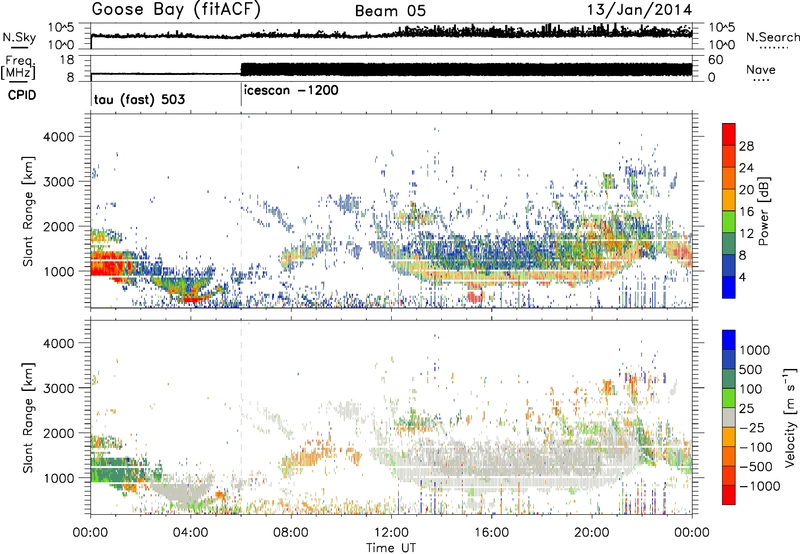Pick Velocity colorbar segment between -100 and -25
This screenshot has width=800, height=554.
(x=729, y=437)
